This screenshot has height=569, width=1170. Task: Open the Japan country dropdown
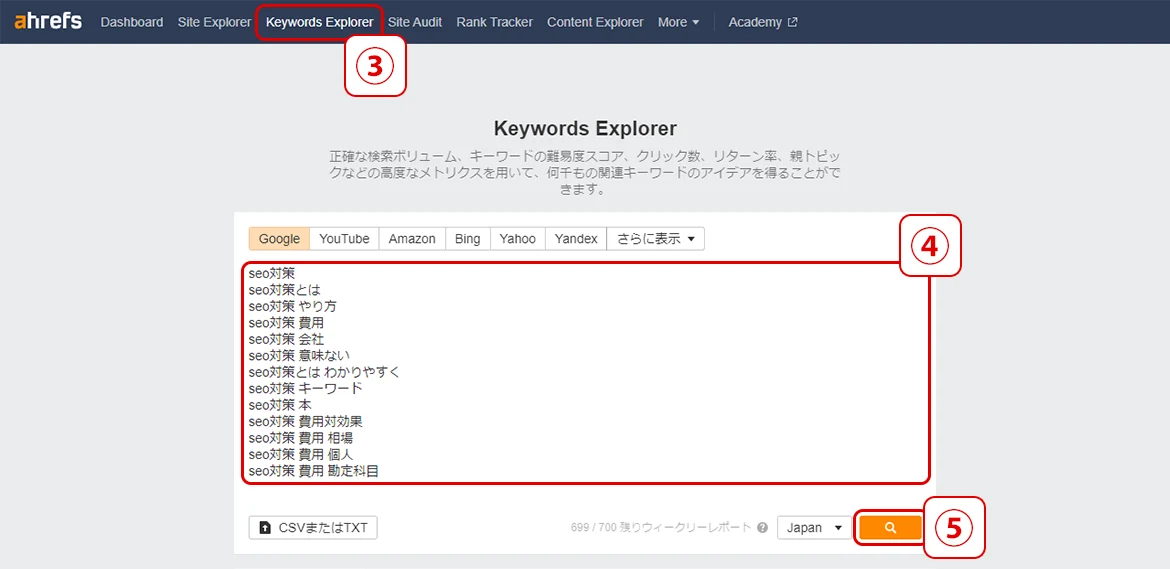(x=814, y=527)
